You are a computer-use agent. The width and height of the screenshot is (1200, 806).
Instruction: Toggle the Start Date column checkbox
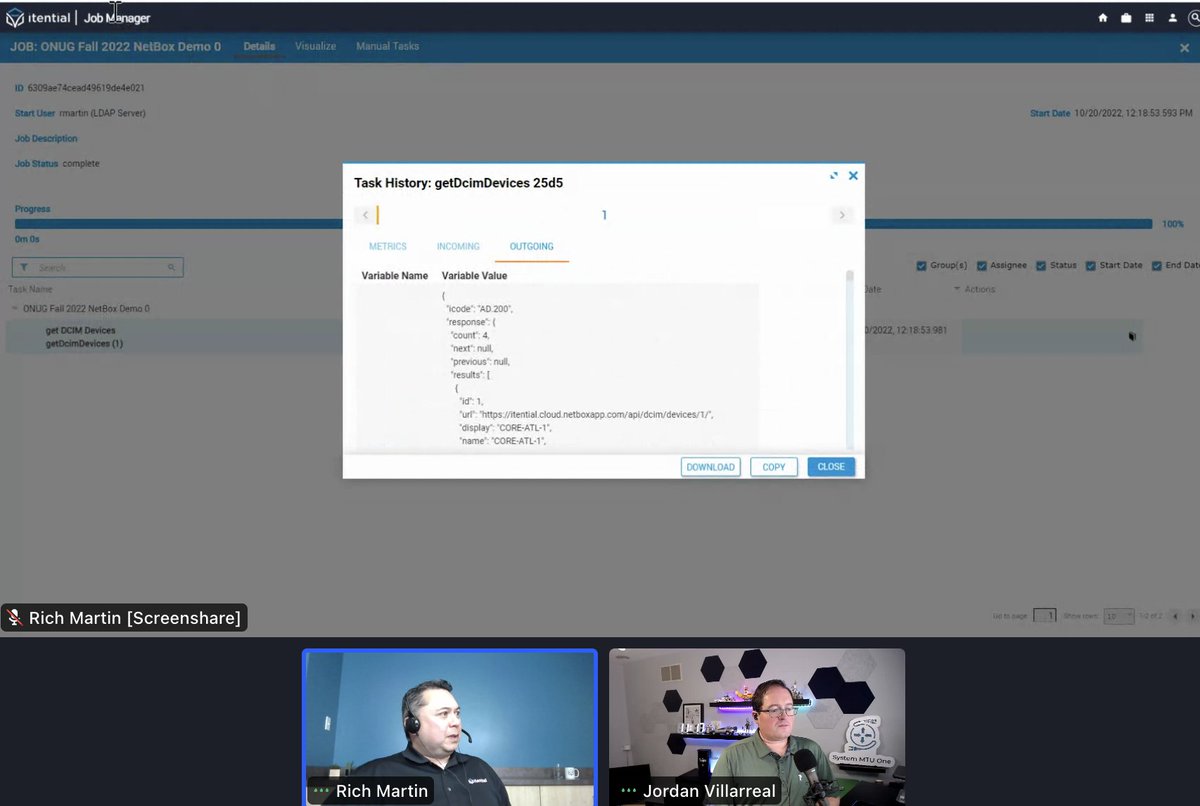pyautogui.click(x=1091, y=266)
